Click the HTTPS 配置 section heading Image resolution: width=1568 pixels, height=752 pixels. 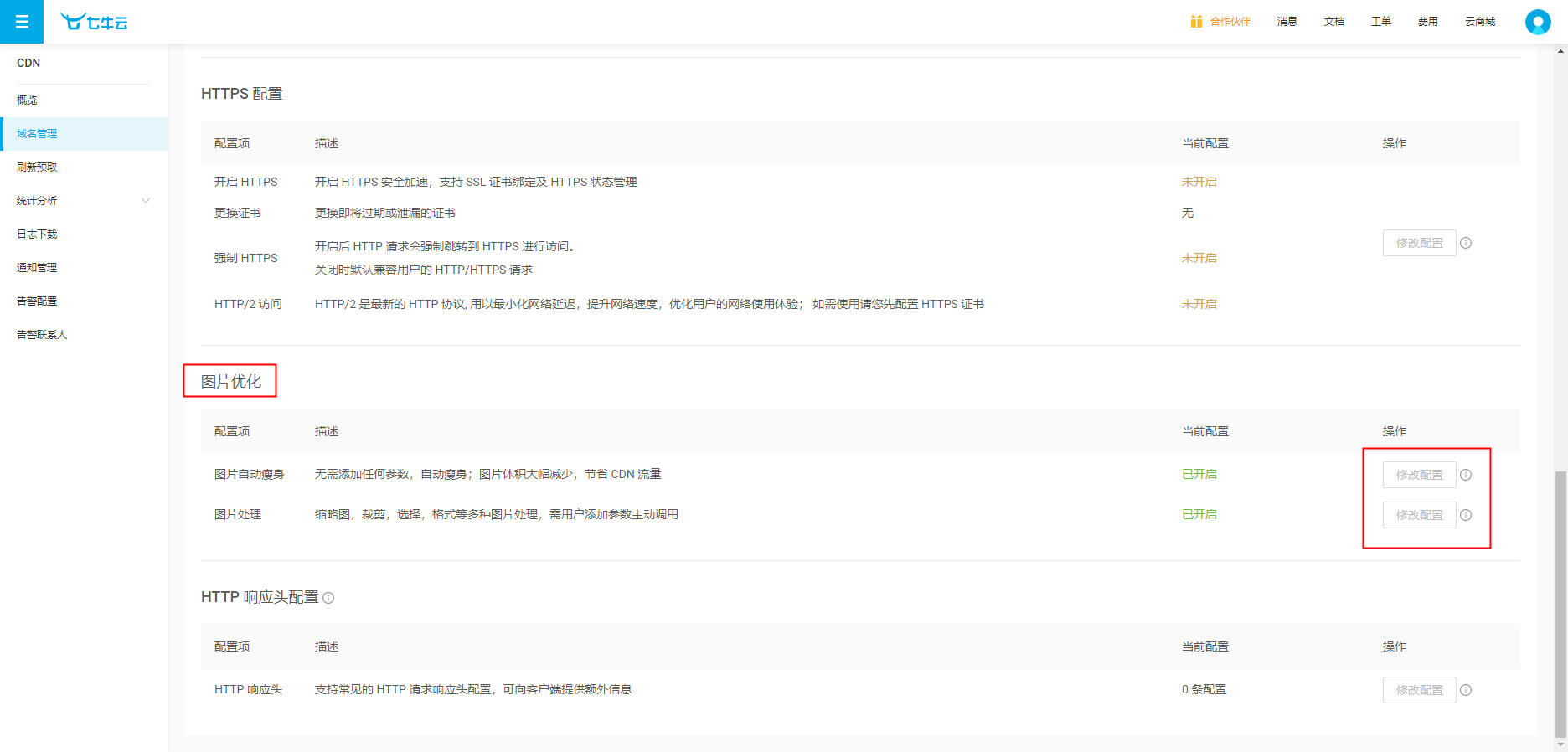[242, 94]
